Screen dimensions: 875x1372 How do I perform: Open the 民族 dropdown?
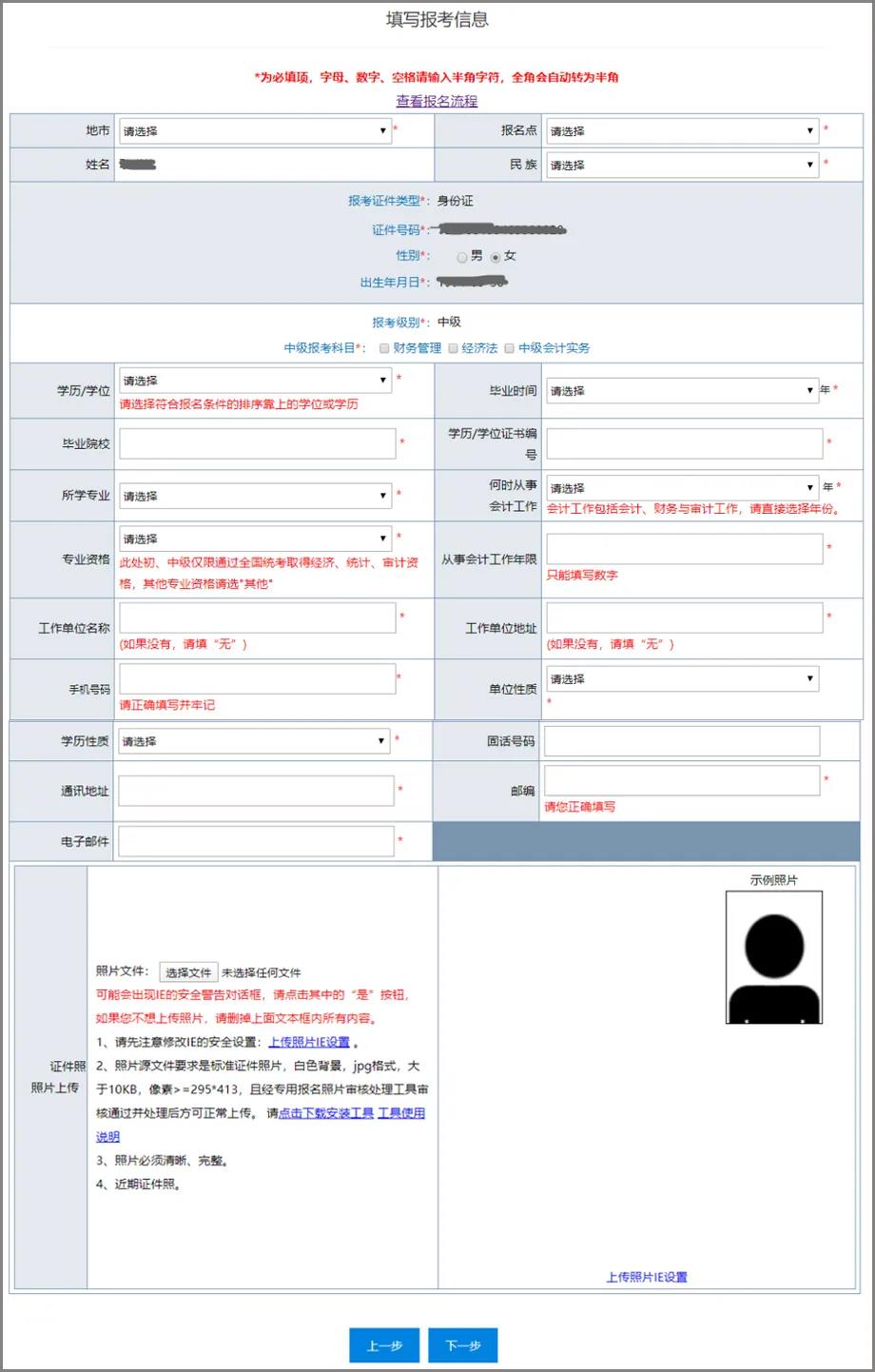pyautogui.click(x=681, y=165)
